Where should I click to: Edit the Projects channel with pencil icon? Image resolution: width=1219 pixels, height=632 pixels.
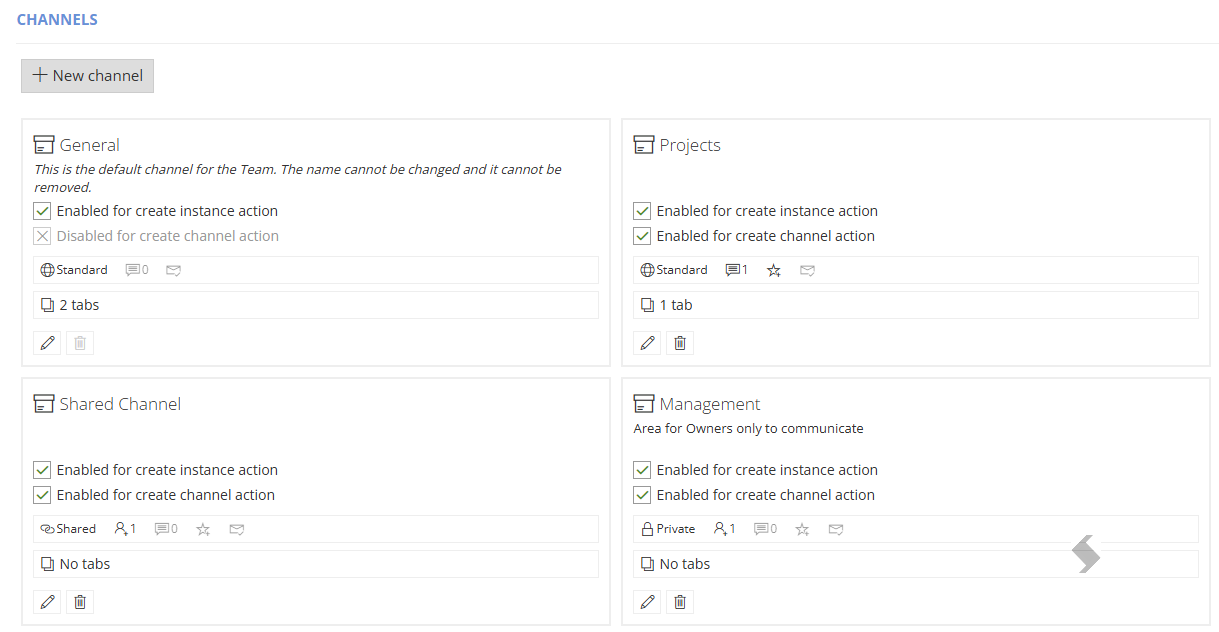(647, 343)
